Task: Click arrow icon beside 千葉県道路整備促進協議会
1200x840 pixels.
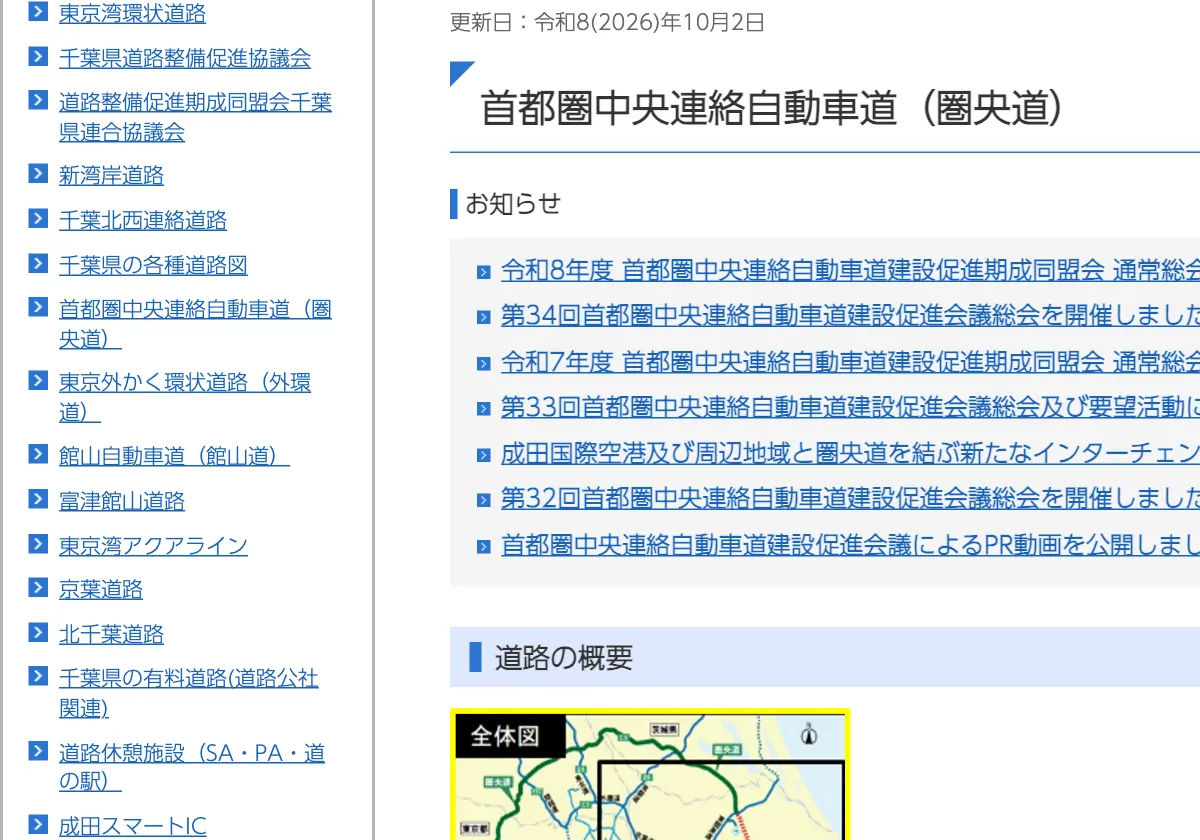Action: tap(38, 56)
